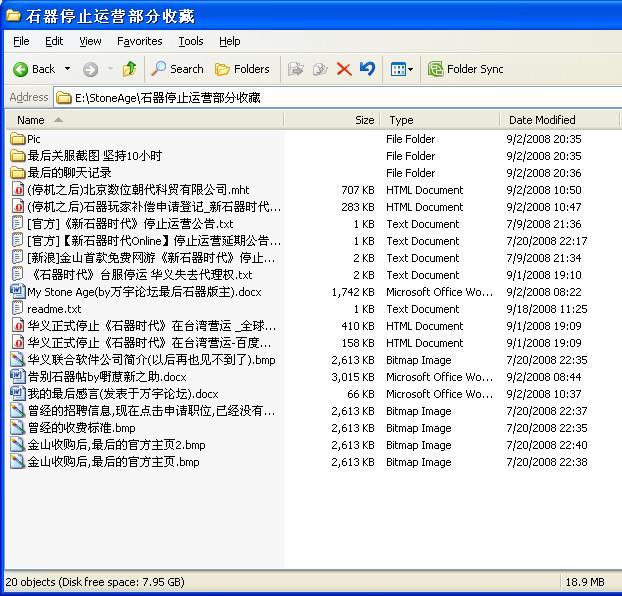Click the red Delete X icon
This screenshot has height=596, width=622.
(x=344, y=69)
